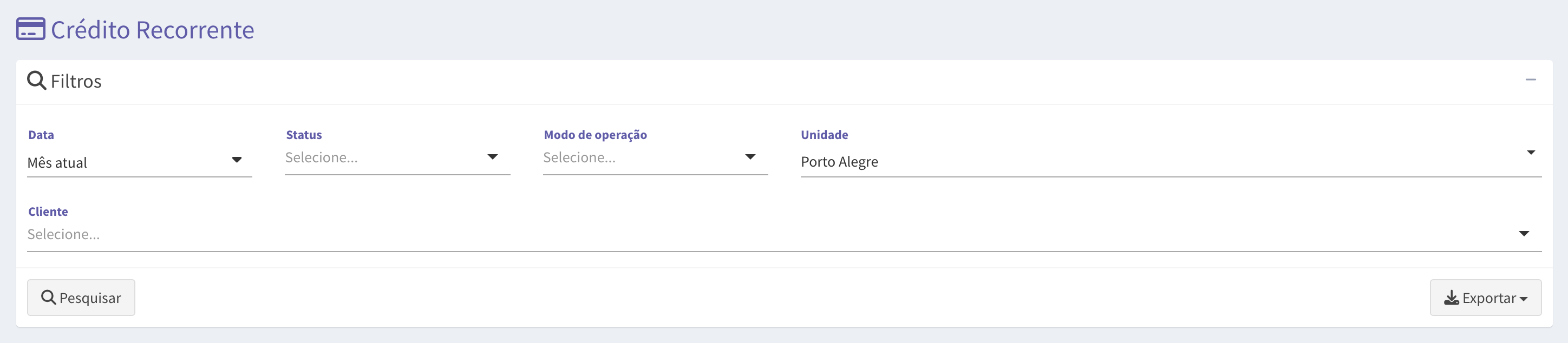This screenshot has height=343, width=1568.
Task: Open the Cliente dropdown
Action: [784, 235]
